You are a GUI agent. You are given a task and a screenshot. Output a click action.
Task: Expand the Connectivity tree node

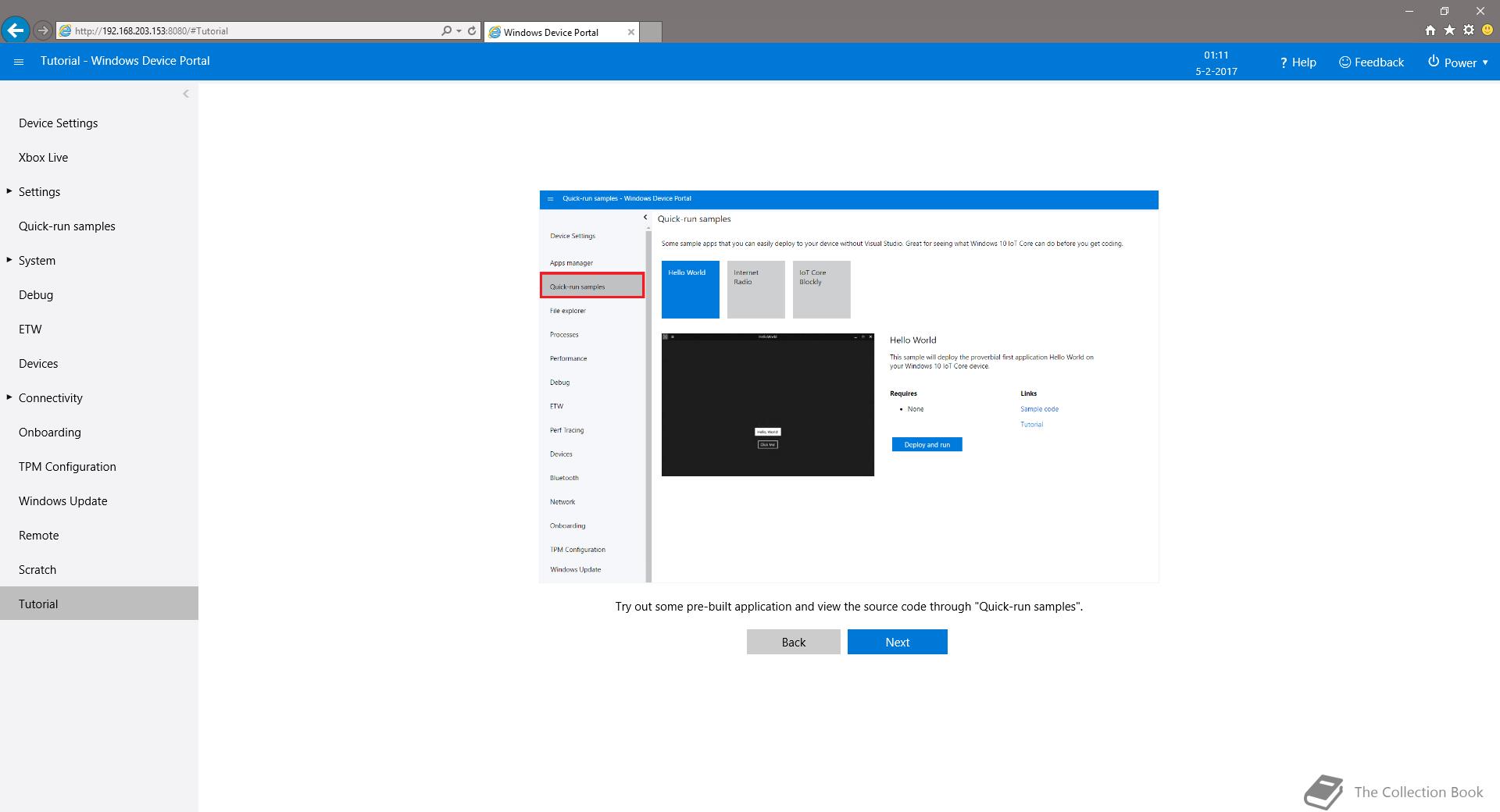(x=9, y=397)
